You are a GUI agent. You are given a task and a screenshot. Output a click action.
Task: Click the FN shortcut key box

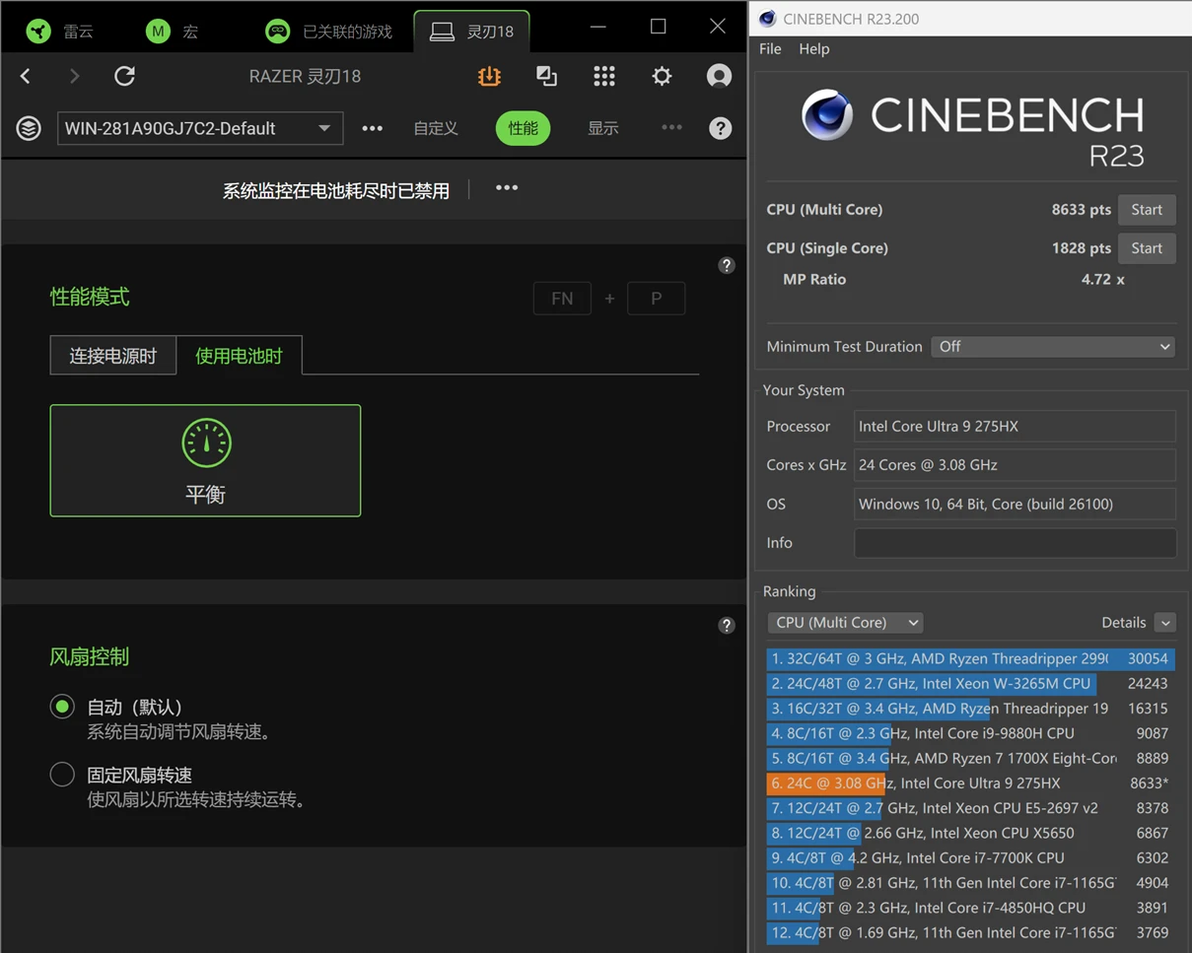click(563, 299)
